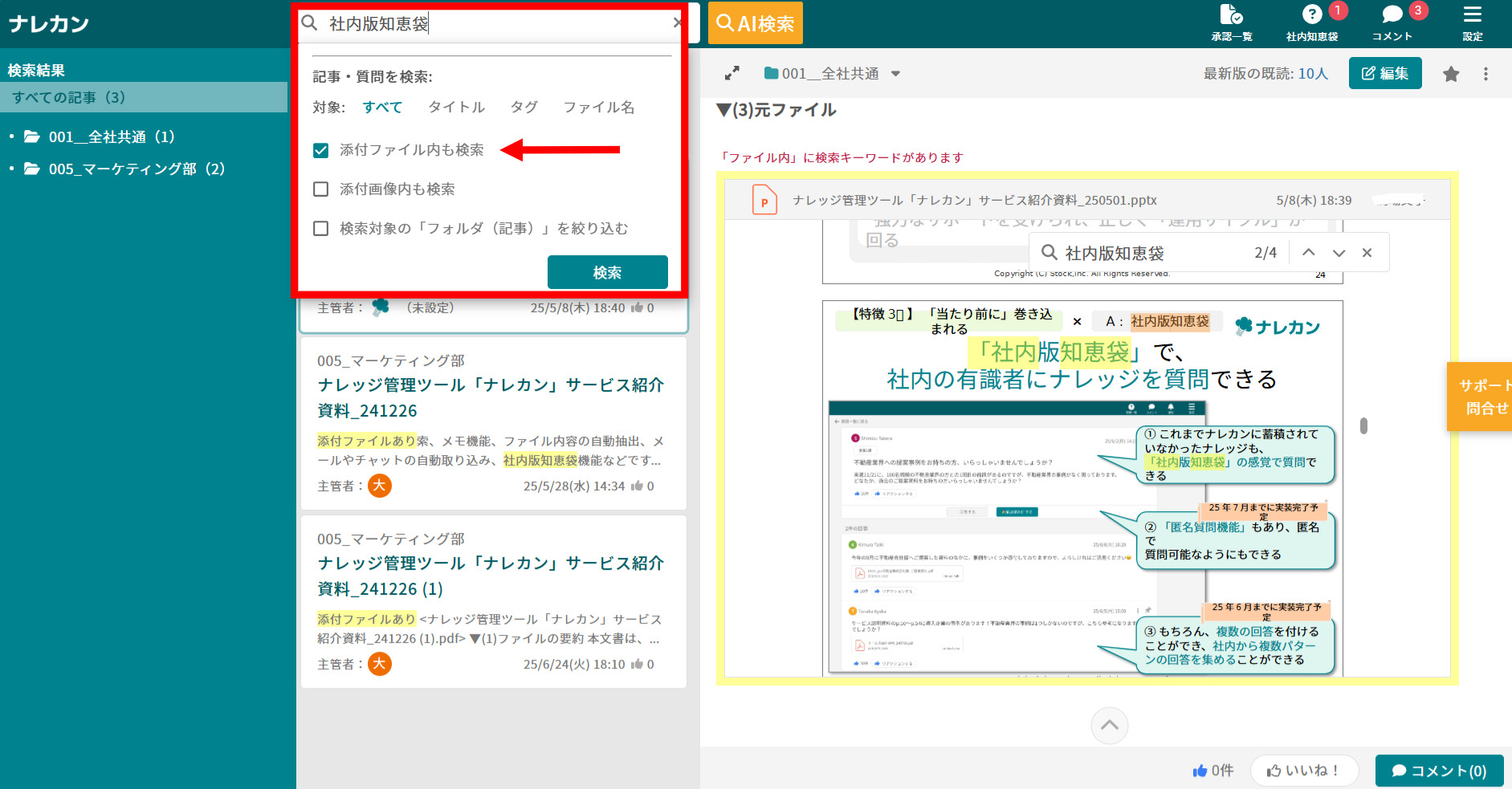Open the three-dot overflow menu

(1486, 73)
